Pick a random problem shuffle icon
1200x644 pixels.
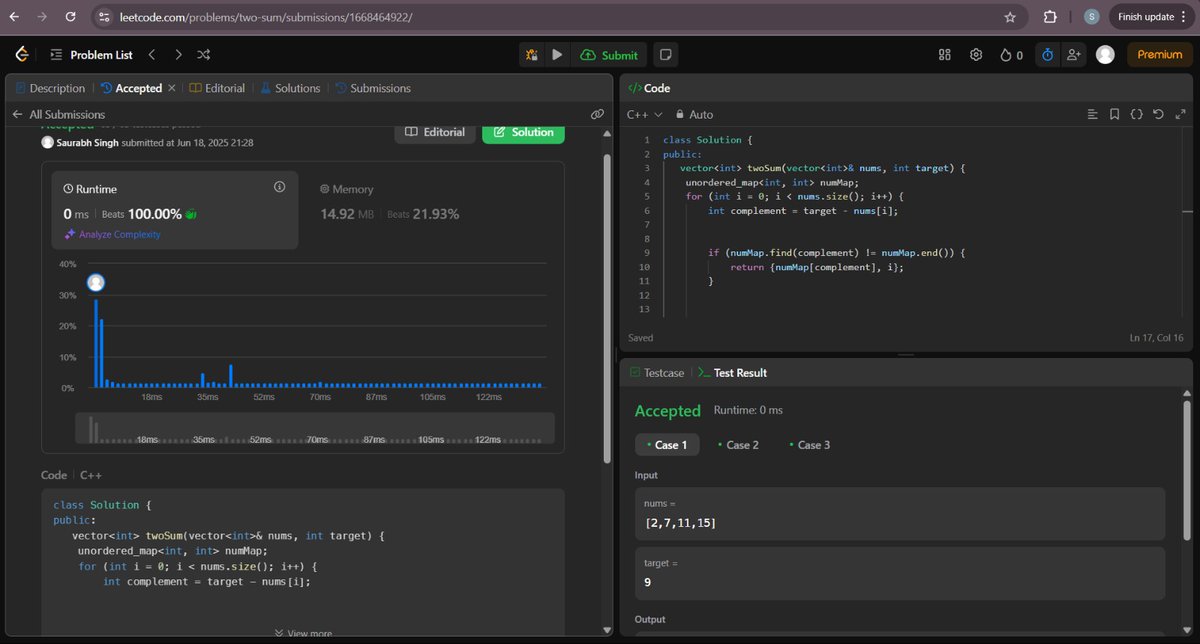click(x=204, y=55)
